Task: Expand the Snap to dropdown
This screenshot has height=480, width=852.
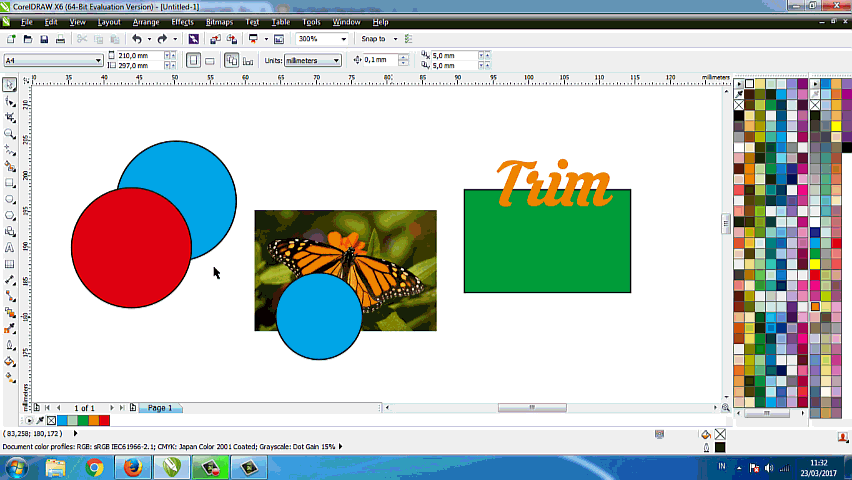Action: coord(395,39)
